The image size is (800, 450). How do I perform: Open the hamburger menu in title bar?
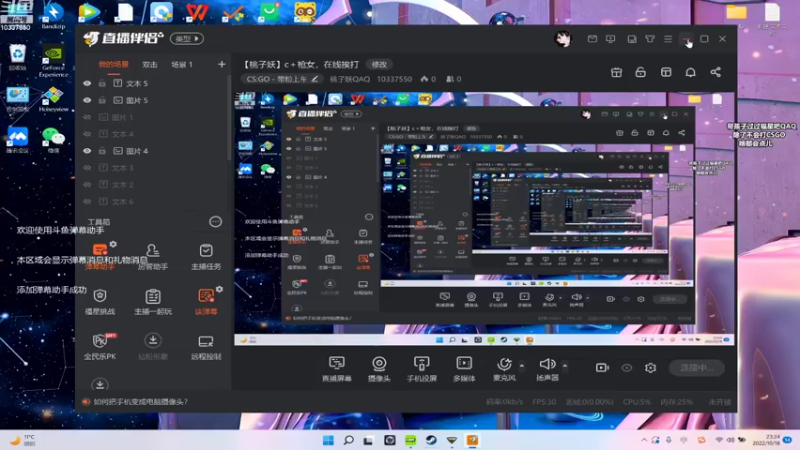(668, 39)
